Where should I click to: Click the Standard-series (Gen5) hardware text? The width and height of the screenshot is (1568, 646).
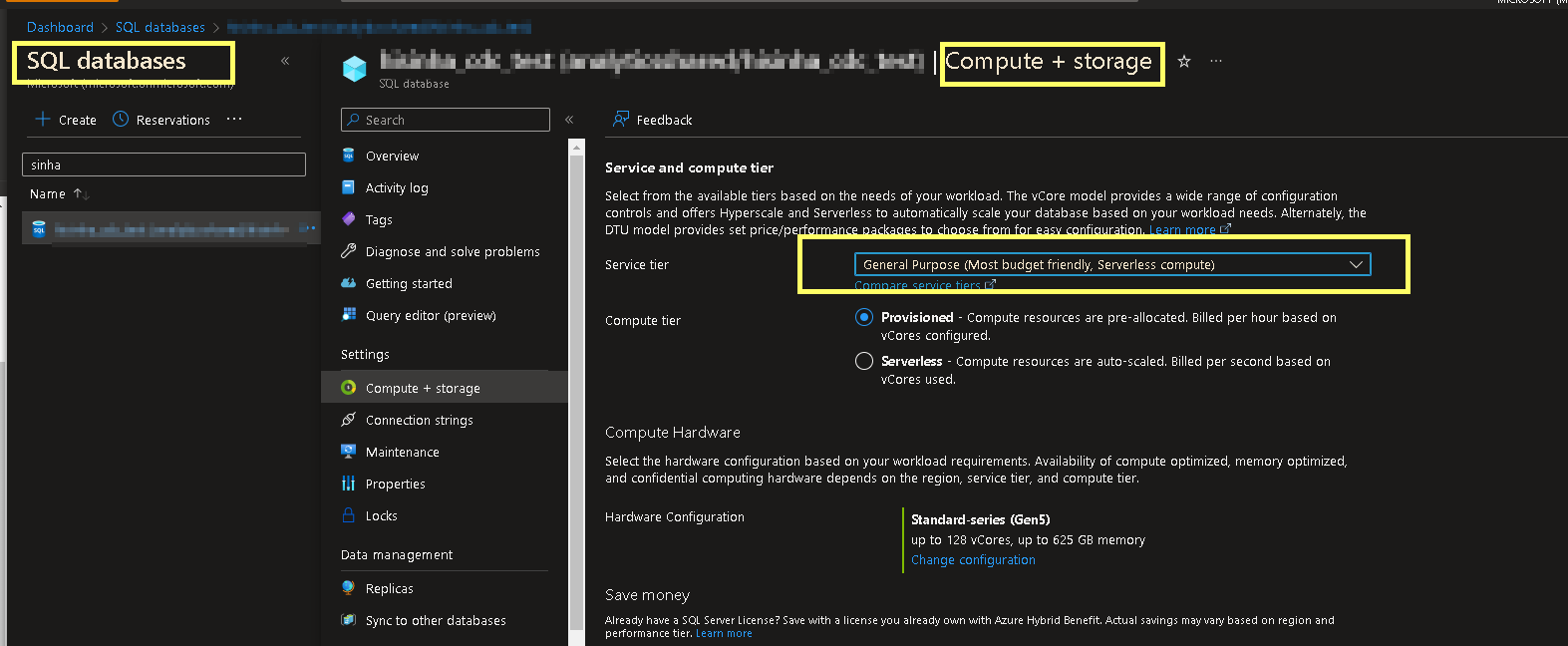pos(980,519)
